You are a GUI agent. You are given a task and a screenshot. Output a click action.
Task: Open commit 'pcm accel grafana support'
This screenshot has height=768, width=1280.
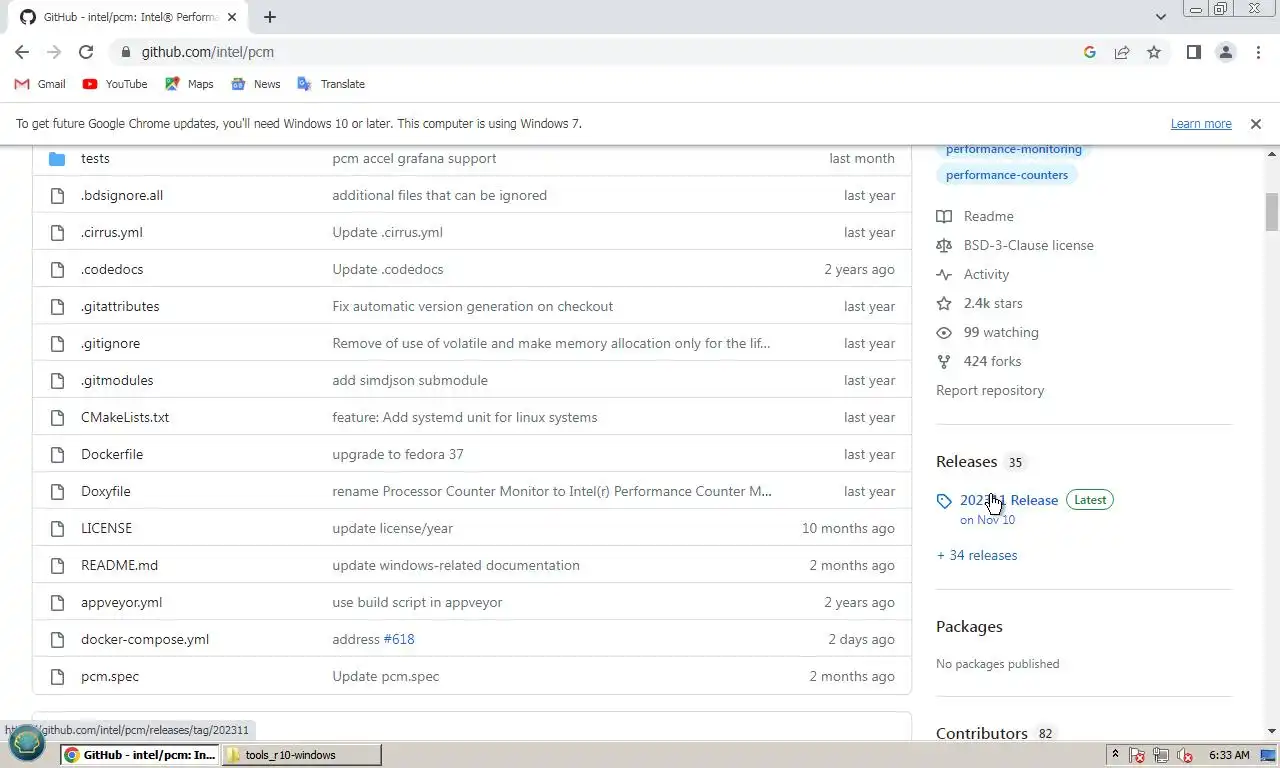[414, 158]
